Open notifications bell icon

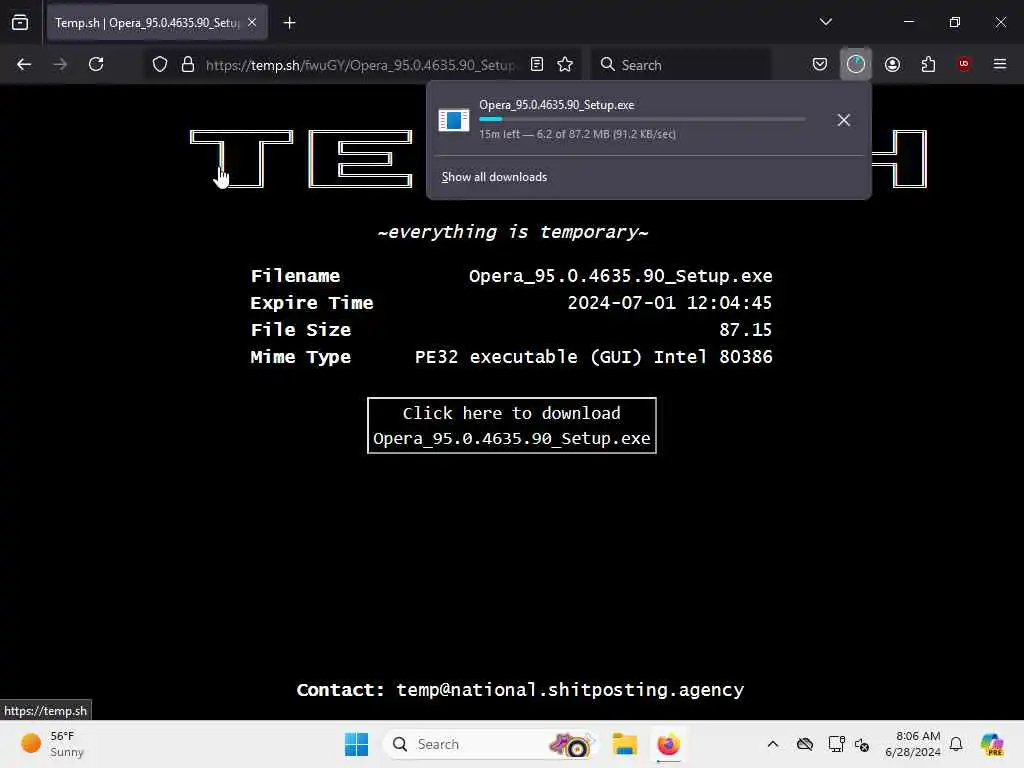pyautogui.click(x=956, y=744)
